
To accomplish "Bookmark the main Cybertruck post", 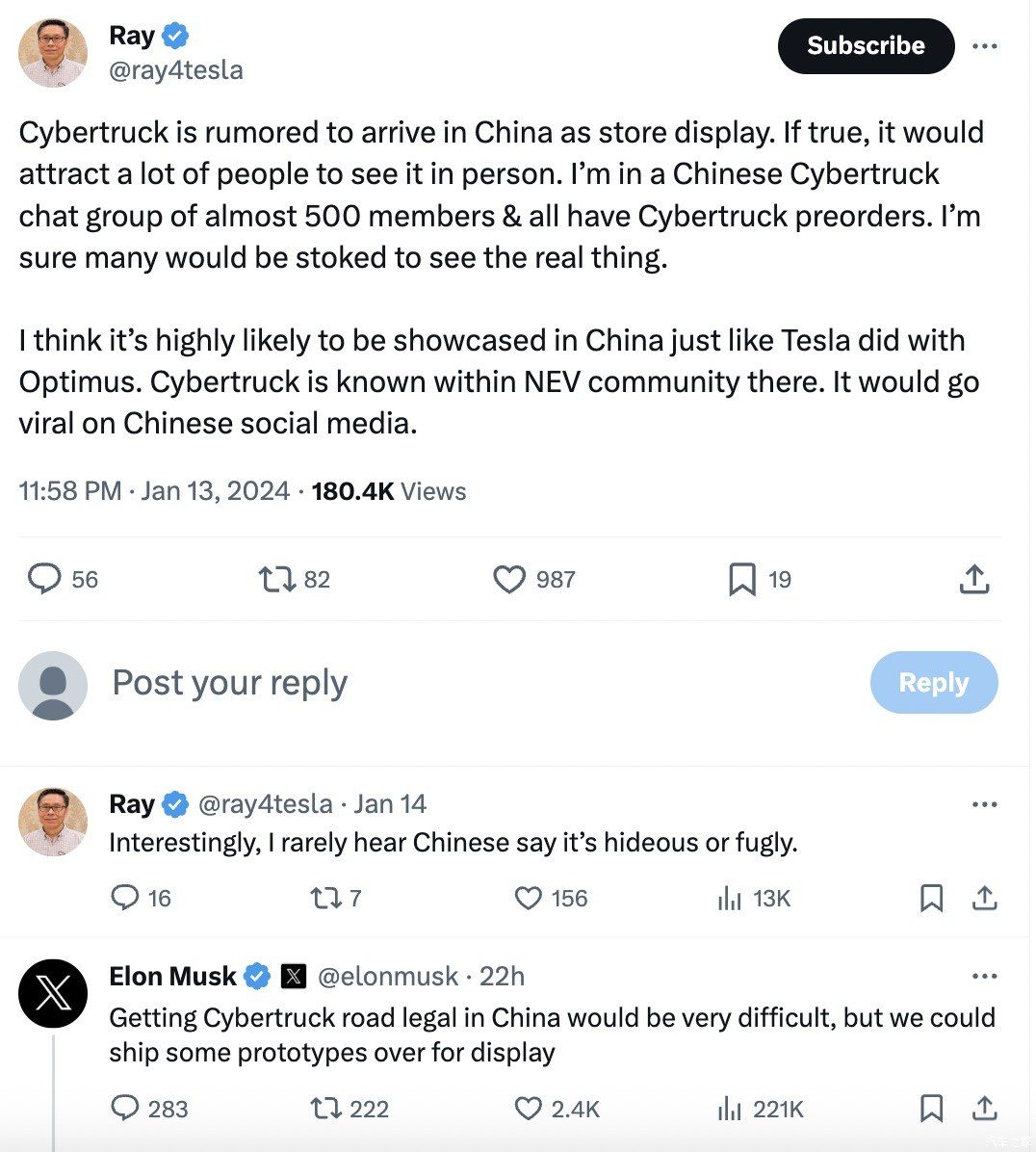I will click(742, 579).
